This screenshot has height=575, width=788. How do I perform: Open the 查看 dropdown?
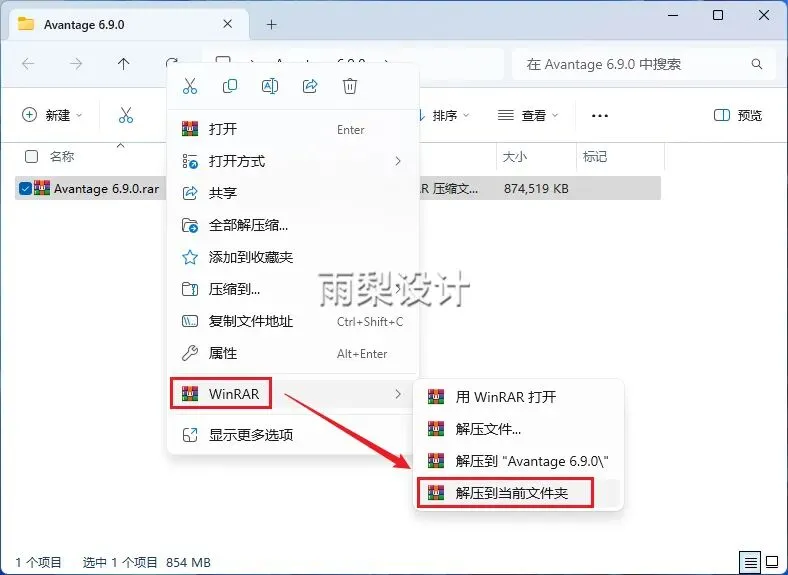528,116
